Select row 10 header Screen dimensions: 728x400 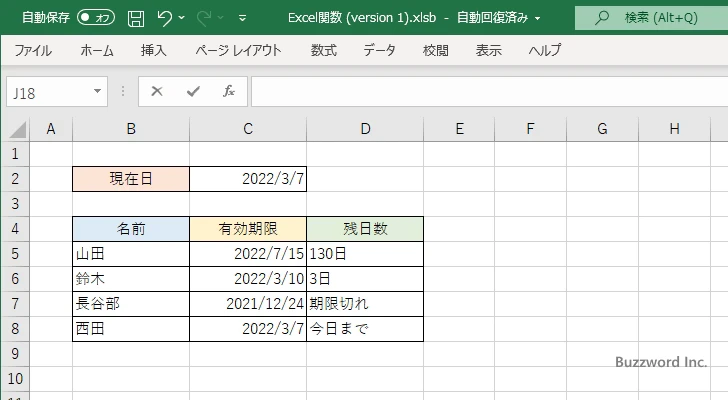click(x=15, y=379)
